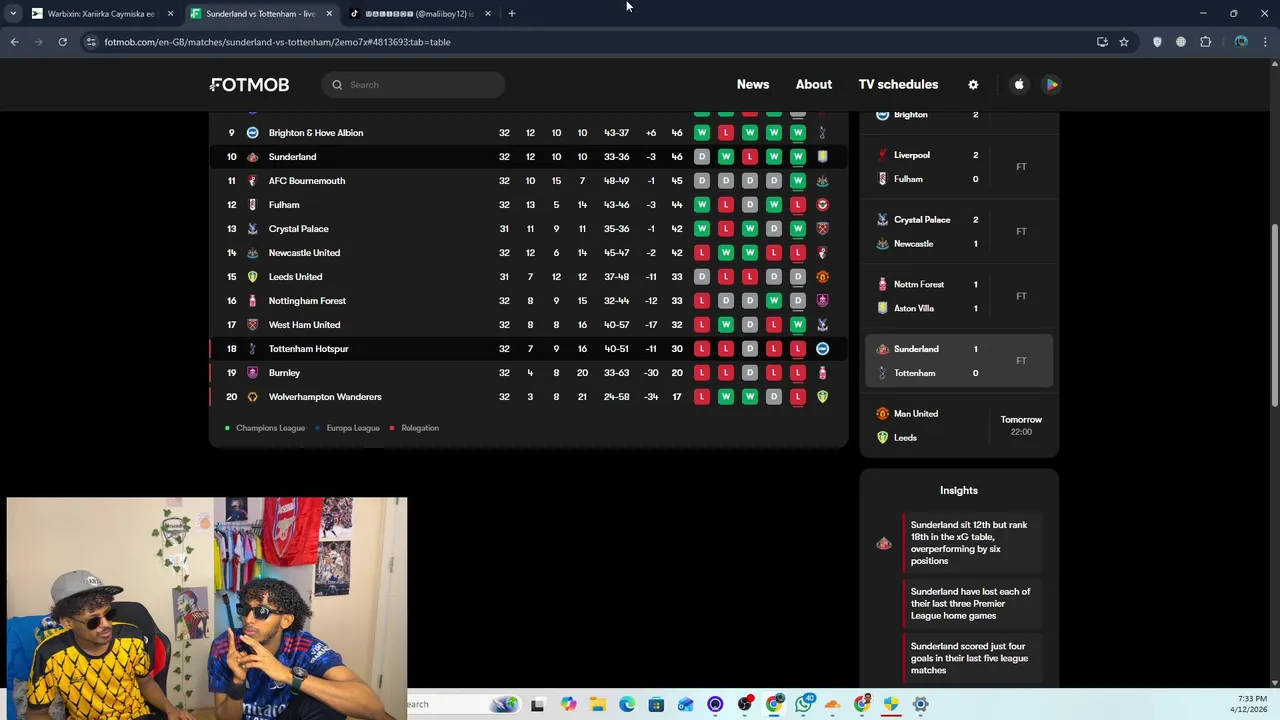
Task: Click Fulham's next opponent badge in table
Action: (822, 205)
